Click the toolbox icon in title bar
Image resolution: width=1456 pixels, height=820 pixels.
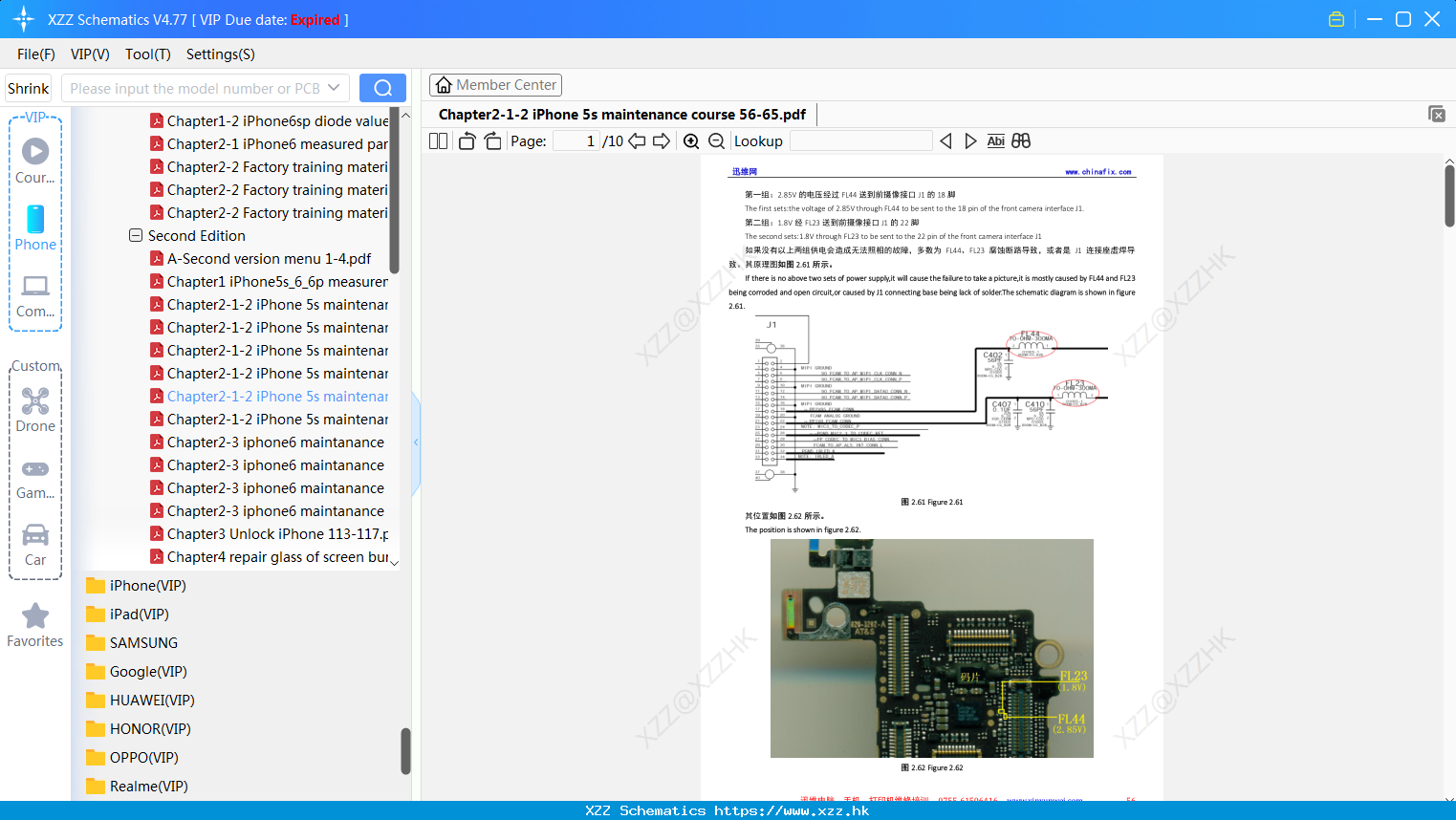pos(1336,19)
